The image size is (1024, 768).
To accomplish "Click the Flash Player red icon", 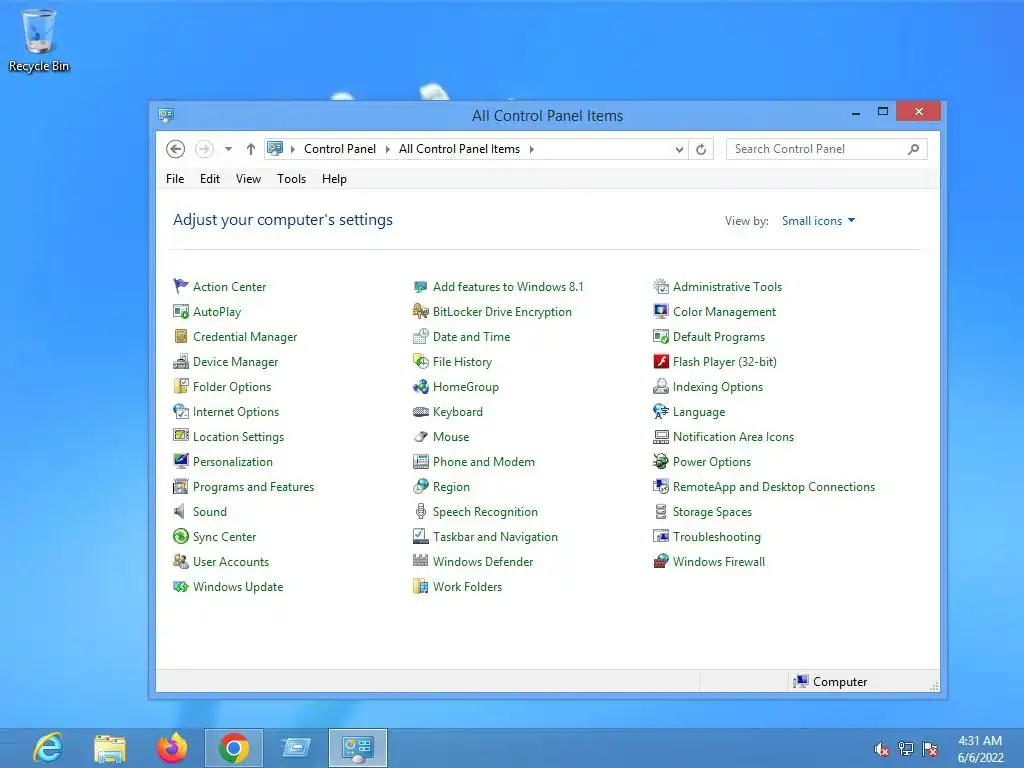I will [x=661, y=361].
